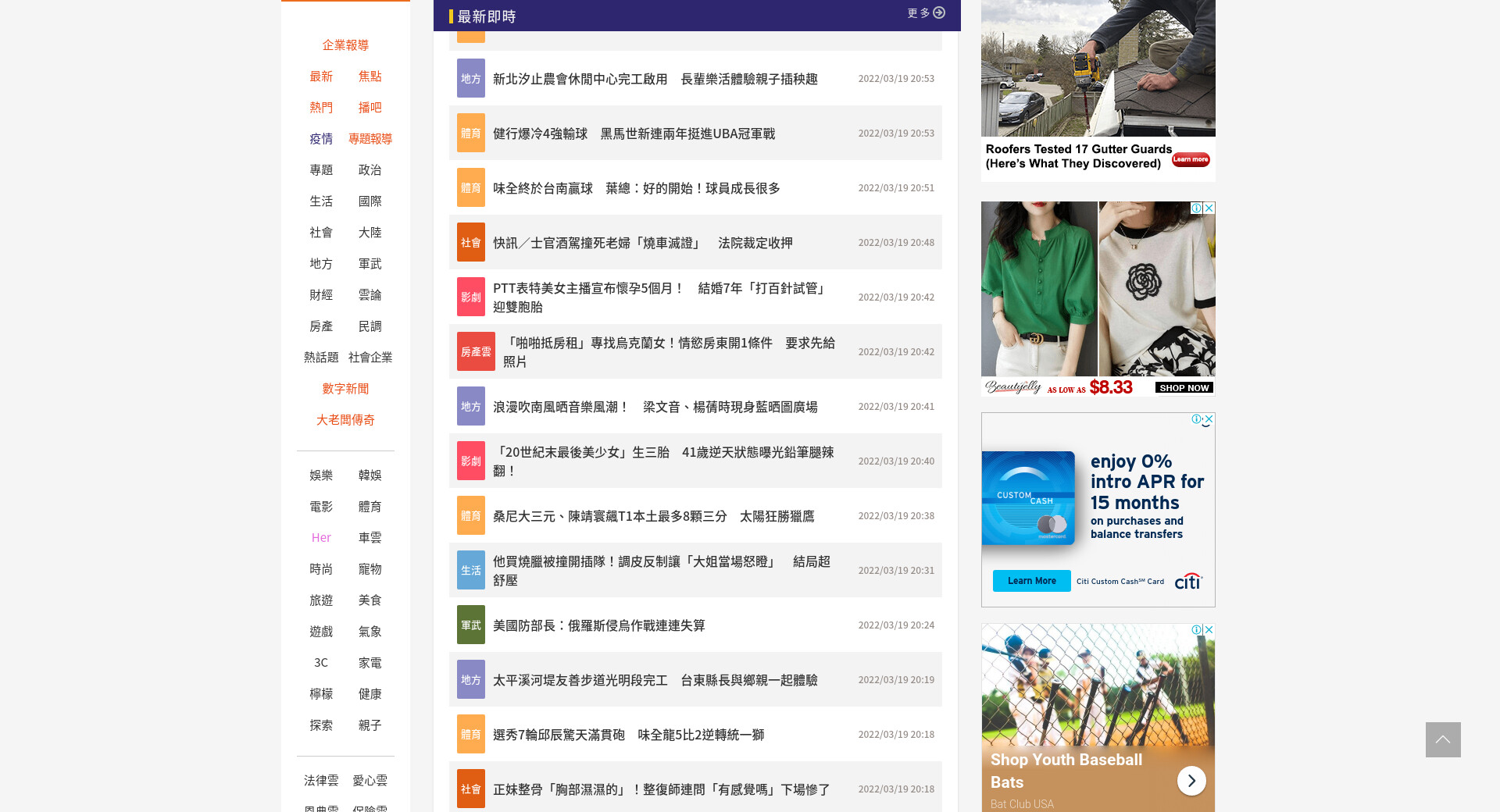Open the 疫情 section in sidebar
The height and width of the screenshot is (812, 1500).
click(321, 139)
